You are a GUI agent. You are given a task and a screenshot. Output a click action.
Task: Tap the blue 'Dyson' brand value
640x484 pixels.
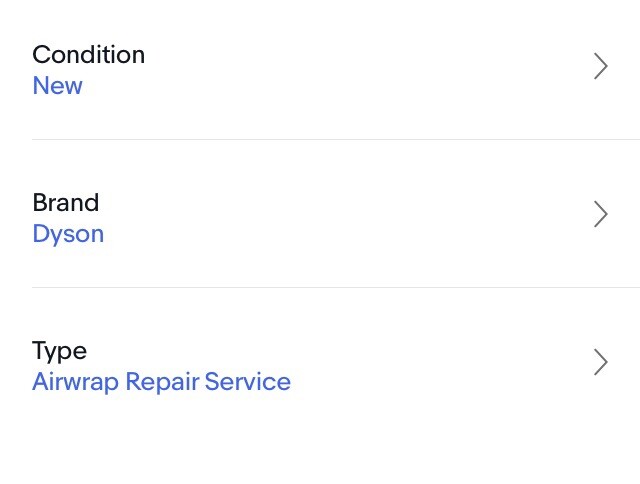pos(68,234)
